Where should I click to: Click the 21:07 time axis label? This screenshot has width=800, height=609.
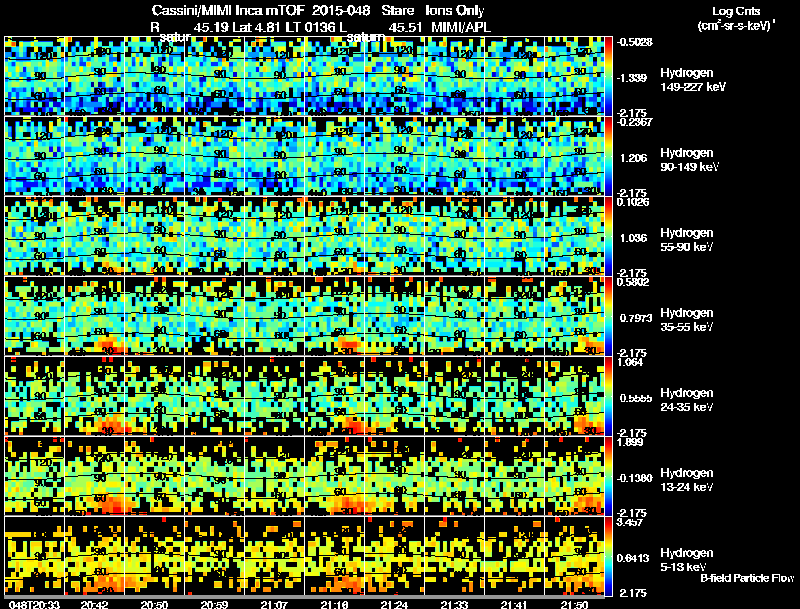274,604
